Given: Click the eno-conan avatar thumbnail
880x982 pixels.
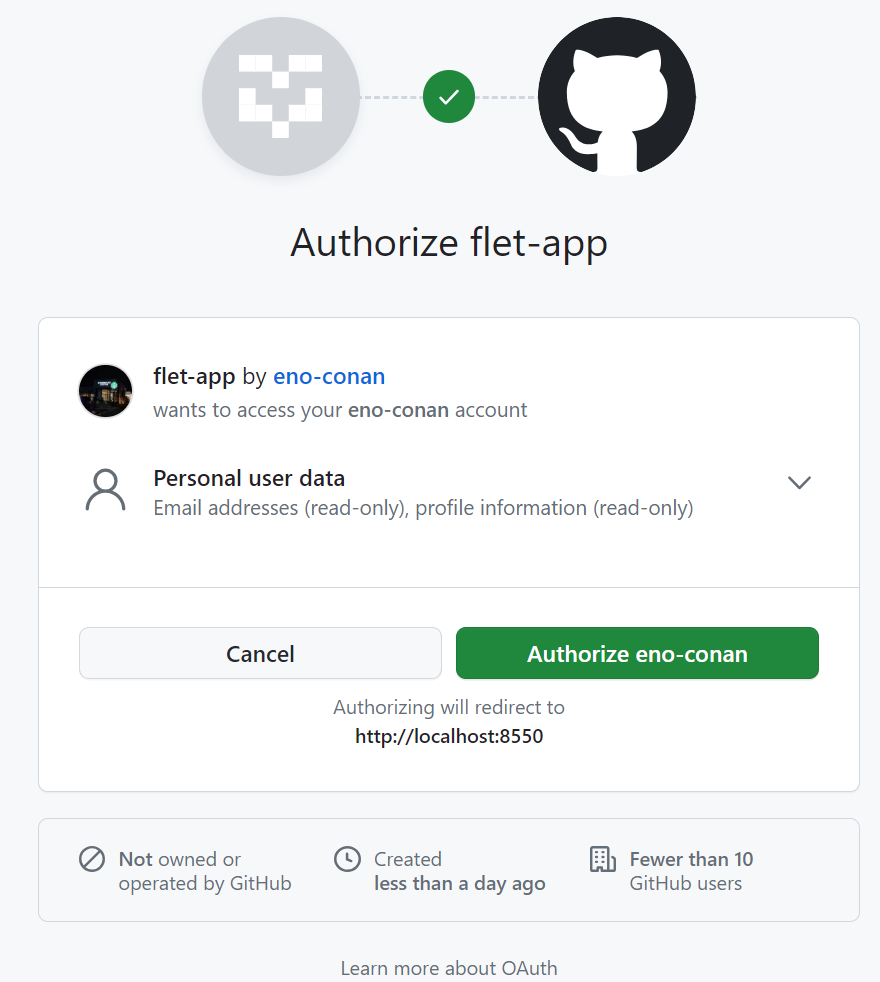Looking at the screenshot, I should [105, 391].
